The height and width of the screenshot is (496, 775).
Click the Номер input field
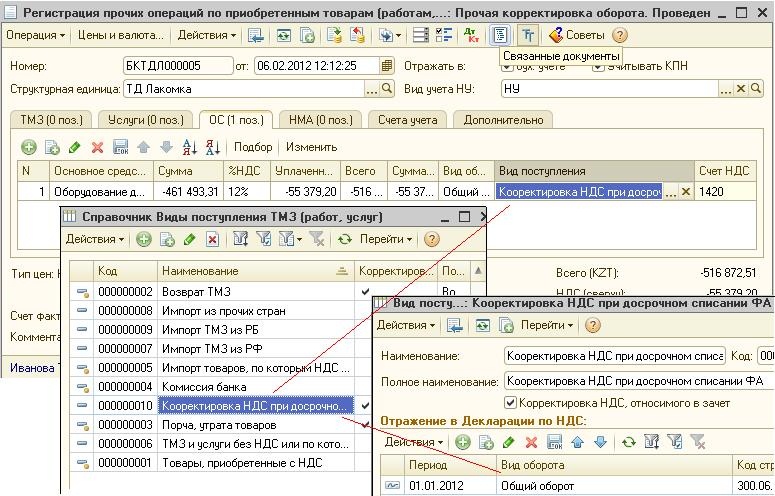pos(176,66)
